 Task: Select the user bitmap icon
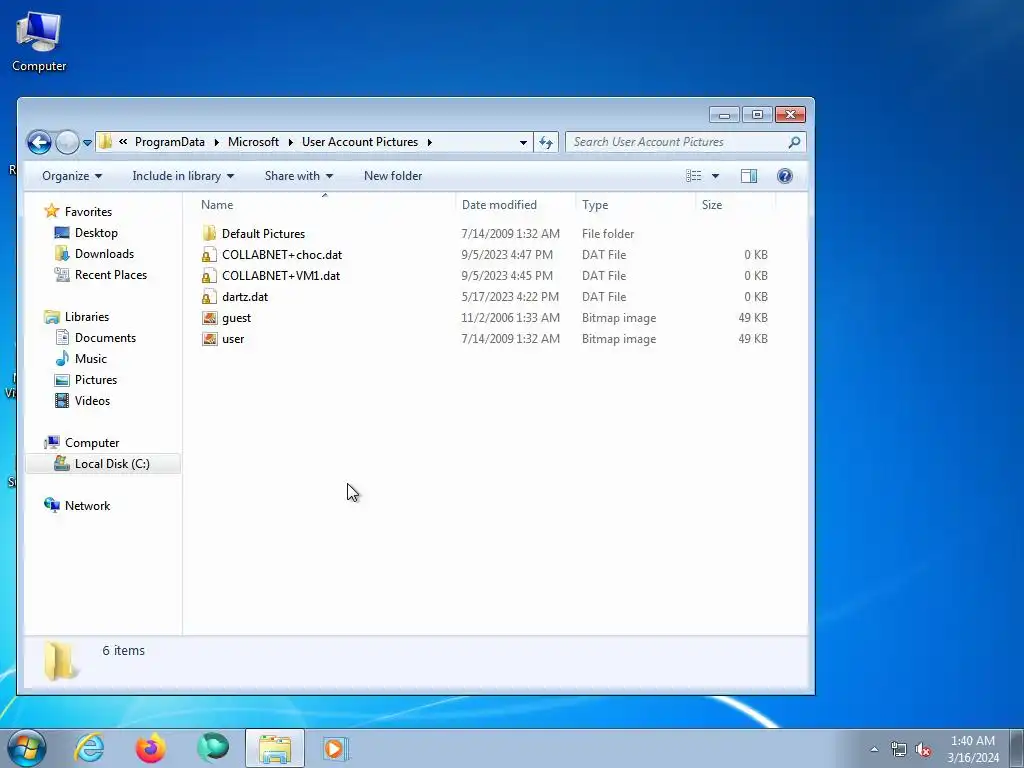209,339
